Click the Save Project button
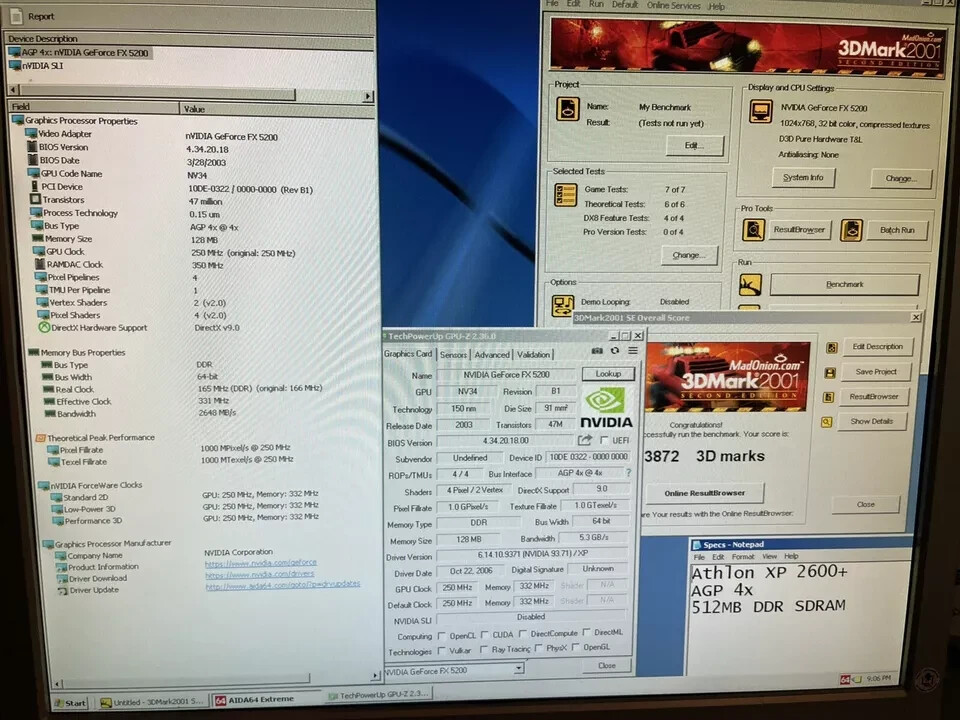960x720 pixels. coord(876,372)
